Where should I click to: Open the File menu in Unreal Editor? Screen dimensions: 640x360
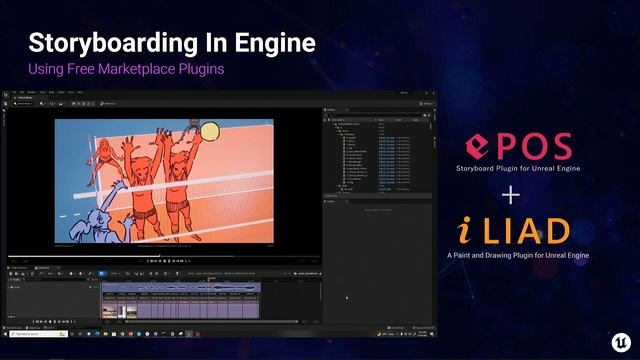click(14, 93)
